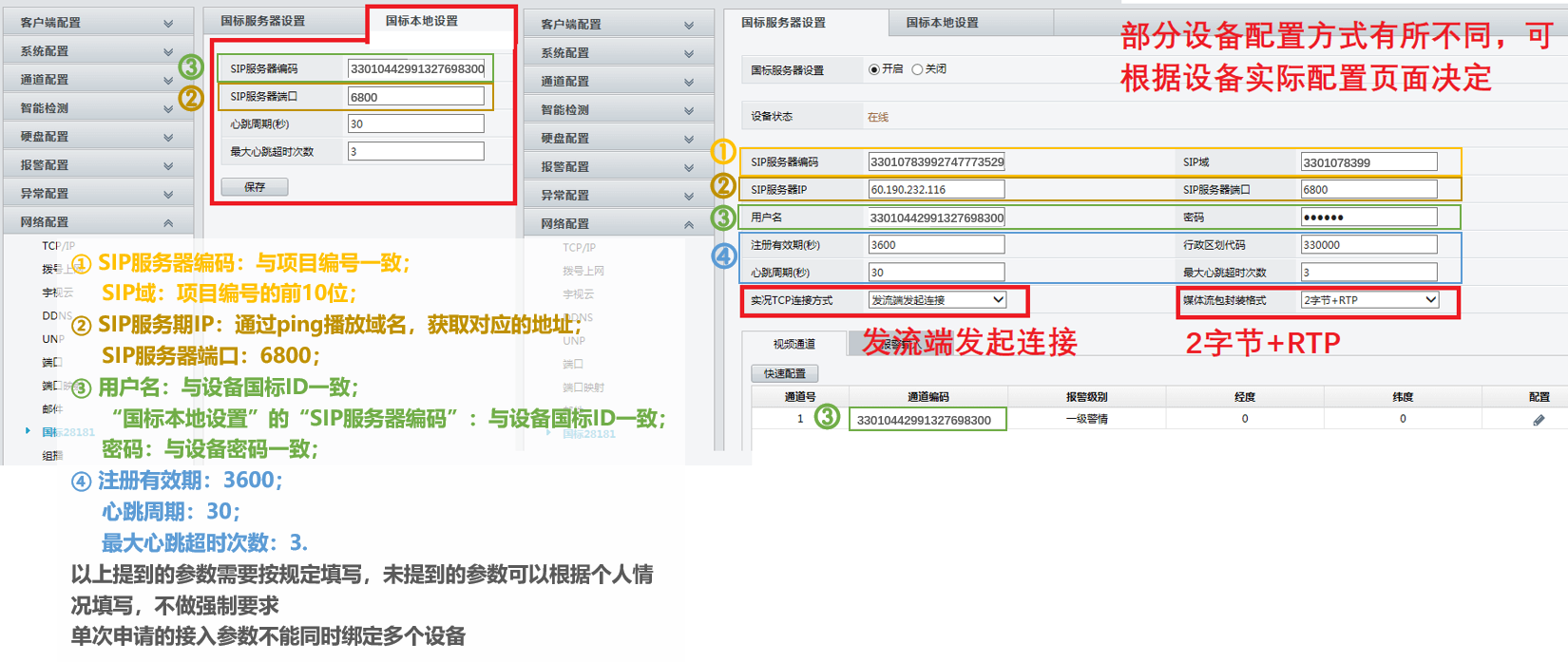The width and height of the screenshot is (1568, 662).
Task: Open UNP item in the right-hand network list
Action: click(x=574, y=341)
